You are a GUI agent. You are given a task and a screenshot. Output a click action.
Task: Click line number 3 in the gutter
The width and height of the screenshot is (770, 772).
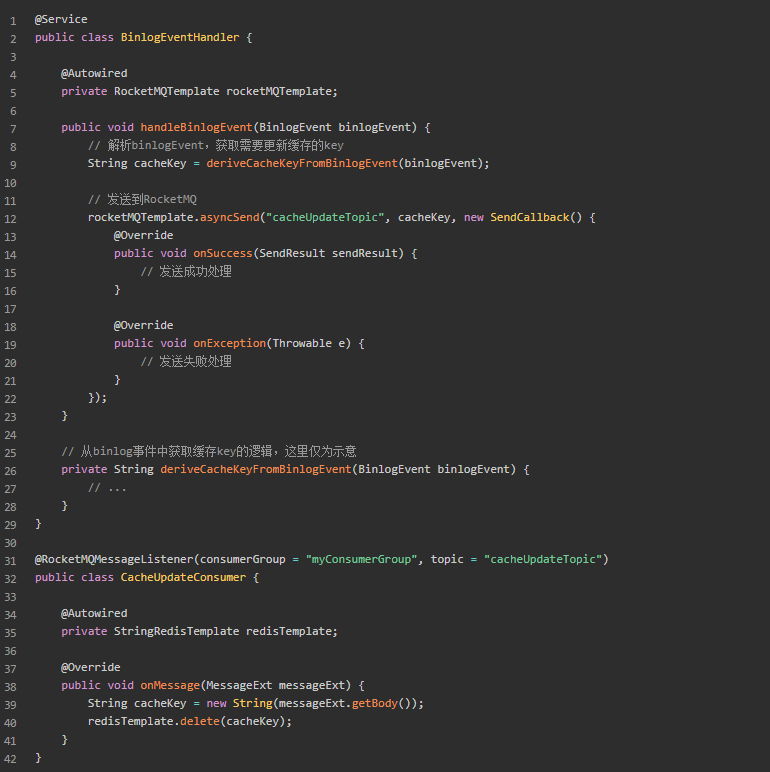click(x=13, y=58)
